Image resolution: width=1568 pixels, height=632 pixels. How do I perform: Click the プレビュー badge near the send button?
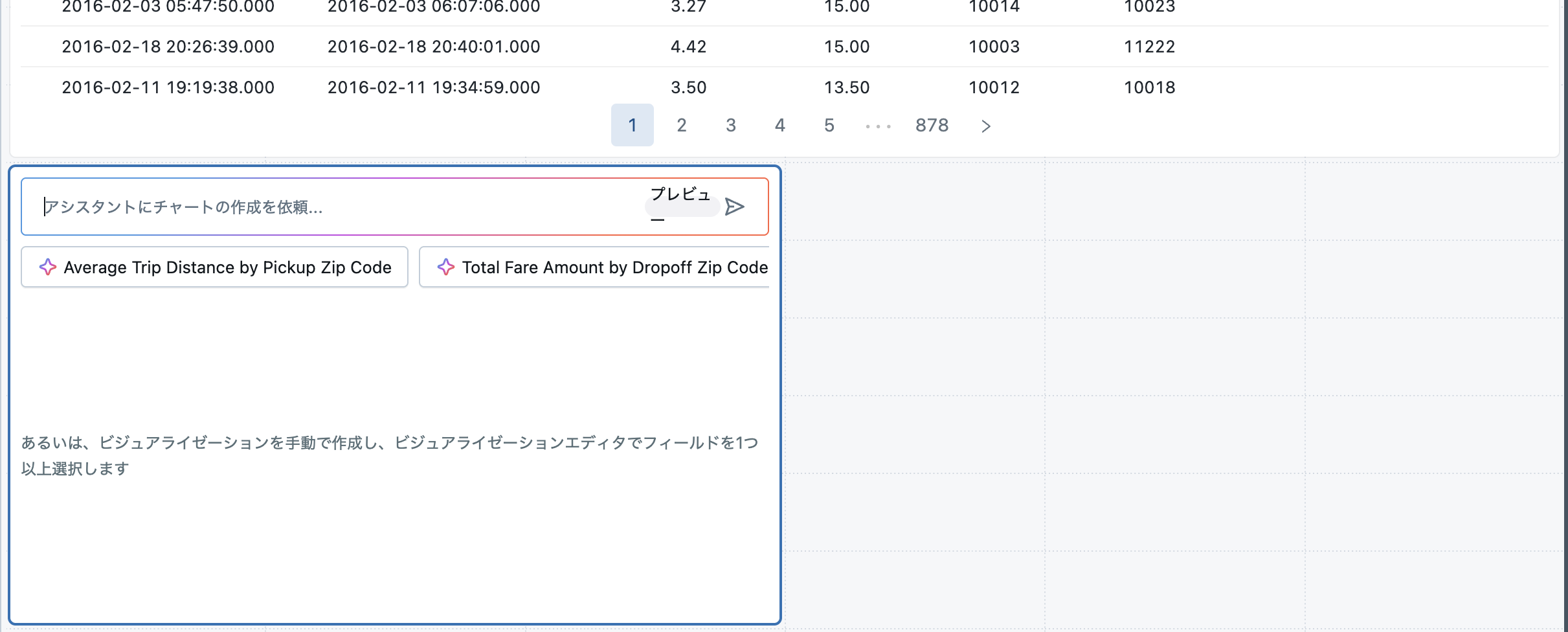(681, 206)
